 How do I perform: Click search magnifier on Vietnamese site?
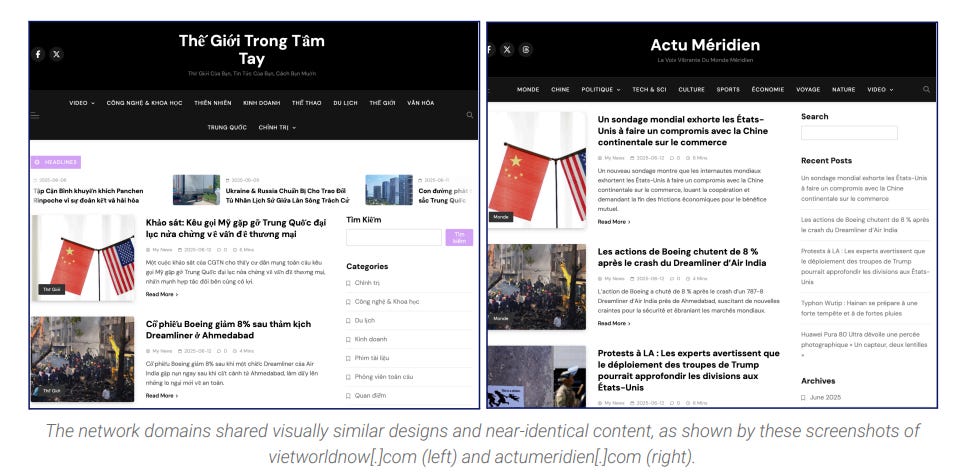click(469, 115)
